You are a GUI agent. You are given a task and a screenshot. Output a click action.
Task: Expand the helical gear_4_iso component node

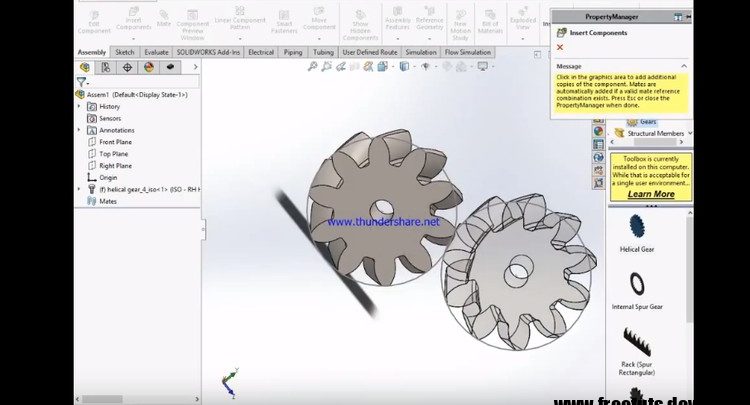79,189
